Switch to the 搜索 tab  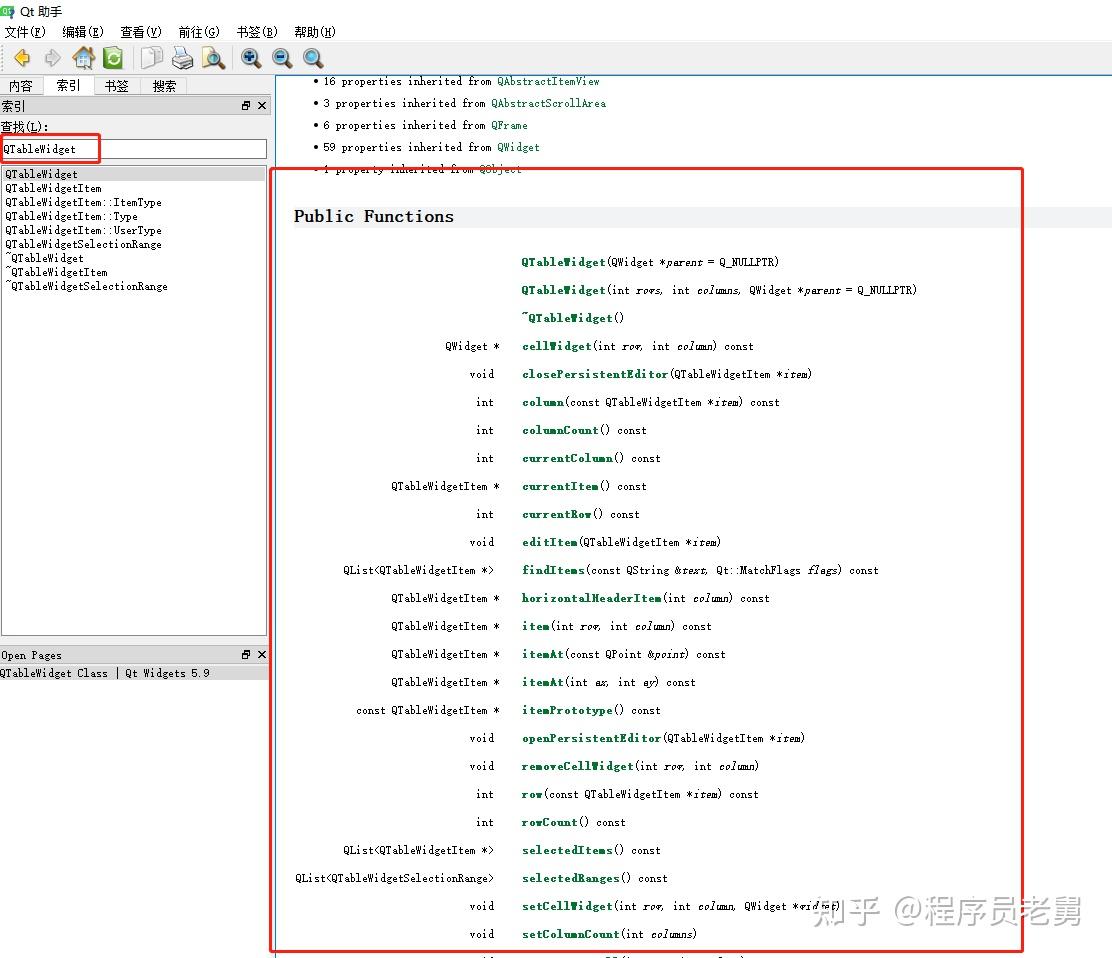click(164, 86)
